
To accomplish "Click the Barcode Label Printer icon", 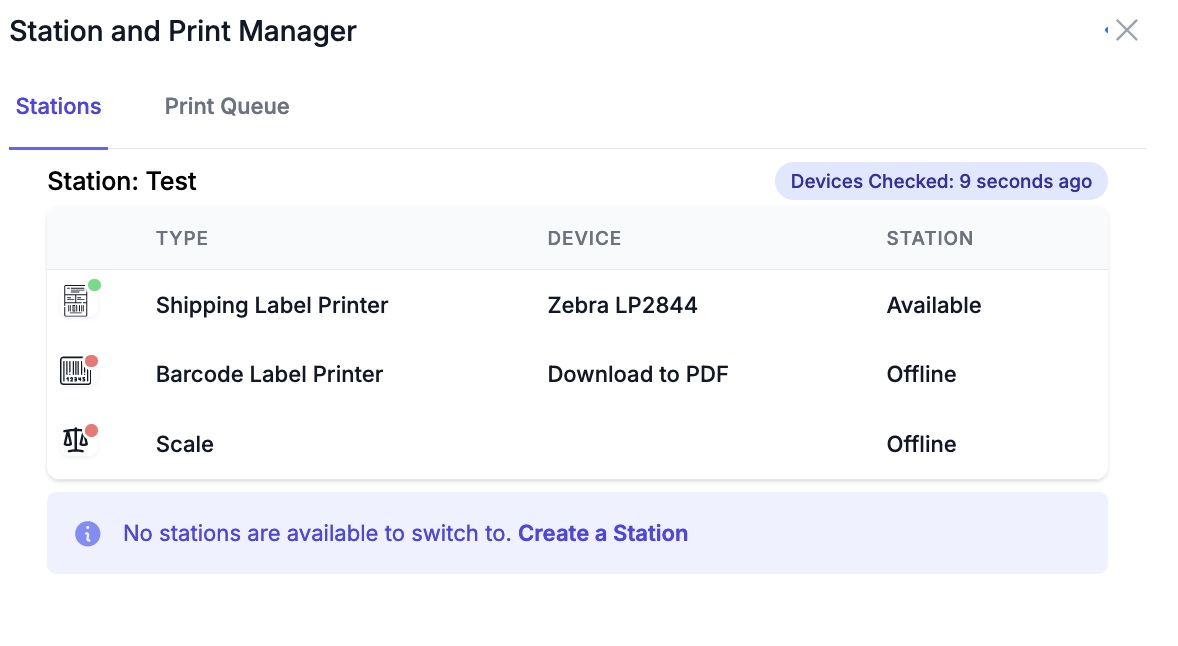I will (75, 372).
